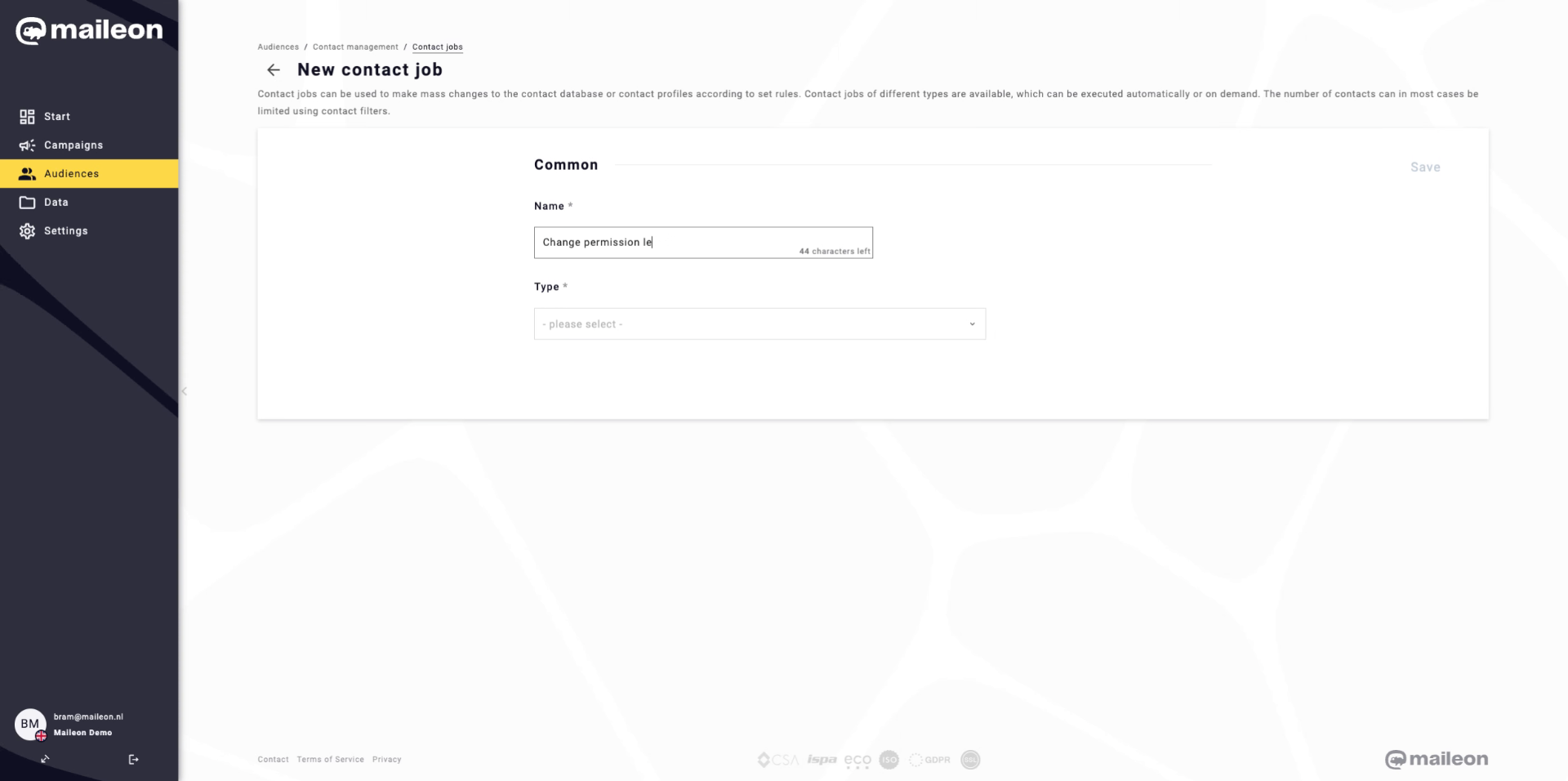
Task: Click the CSA certification badge
Action: 777,760
